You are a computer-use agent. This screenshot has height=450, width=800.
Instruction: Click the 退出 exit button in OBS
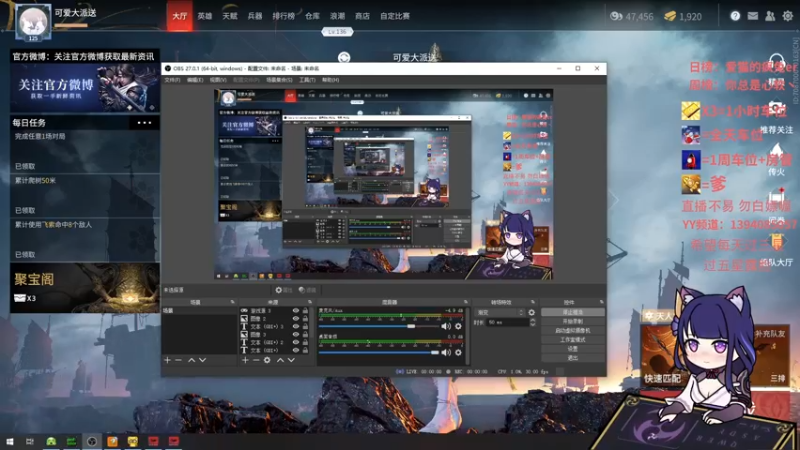(x=572, y=358)
